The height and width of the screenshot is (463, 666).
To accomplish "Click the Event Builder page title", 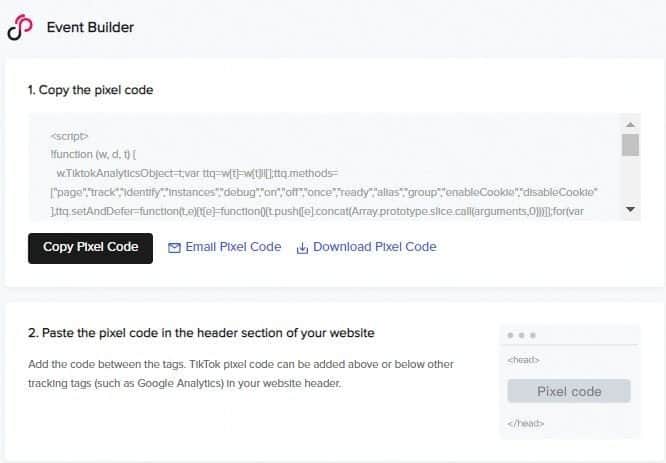I will (90, 27).
